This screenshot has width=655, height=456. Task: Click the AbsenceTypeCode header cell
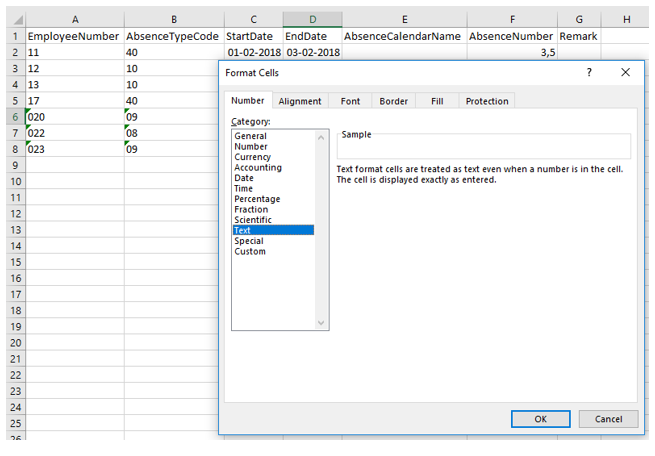174,36
